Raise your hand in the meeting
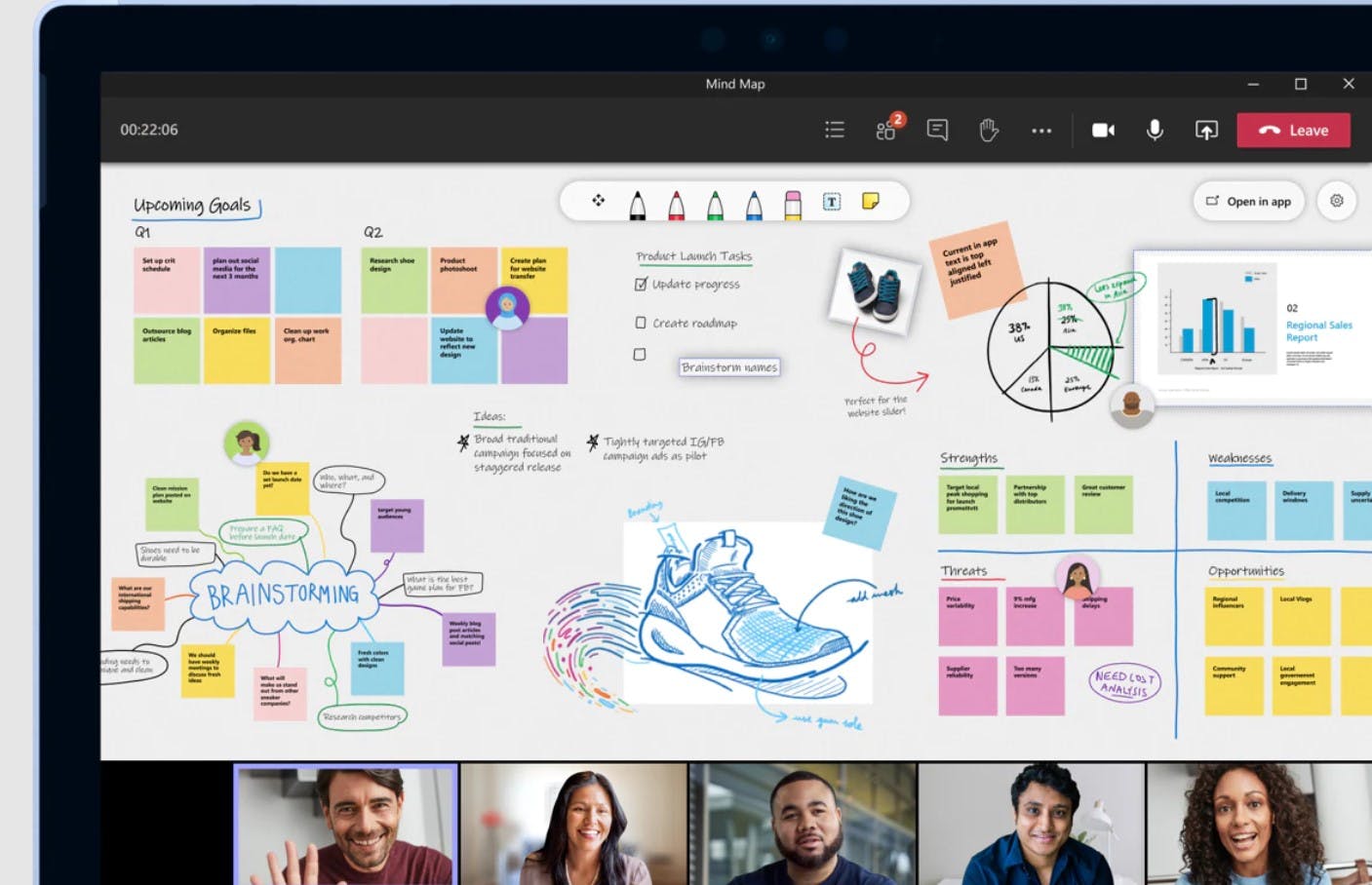This screenshot has width=1372, height=885. click(x=988, y=129)
